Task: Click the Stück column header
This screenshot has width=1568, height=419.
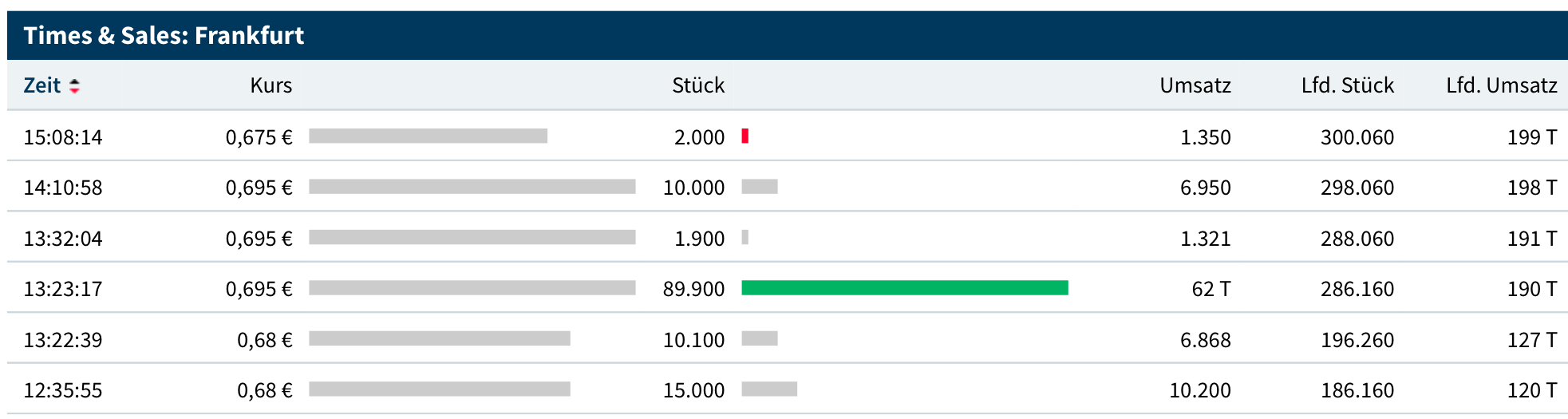Action: (697, 85)
